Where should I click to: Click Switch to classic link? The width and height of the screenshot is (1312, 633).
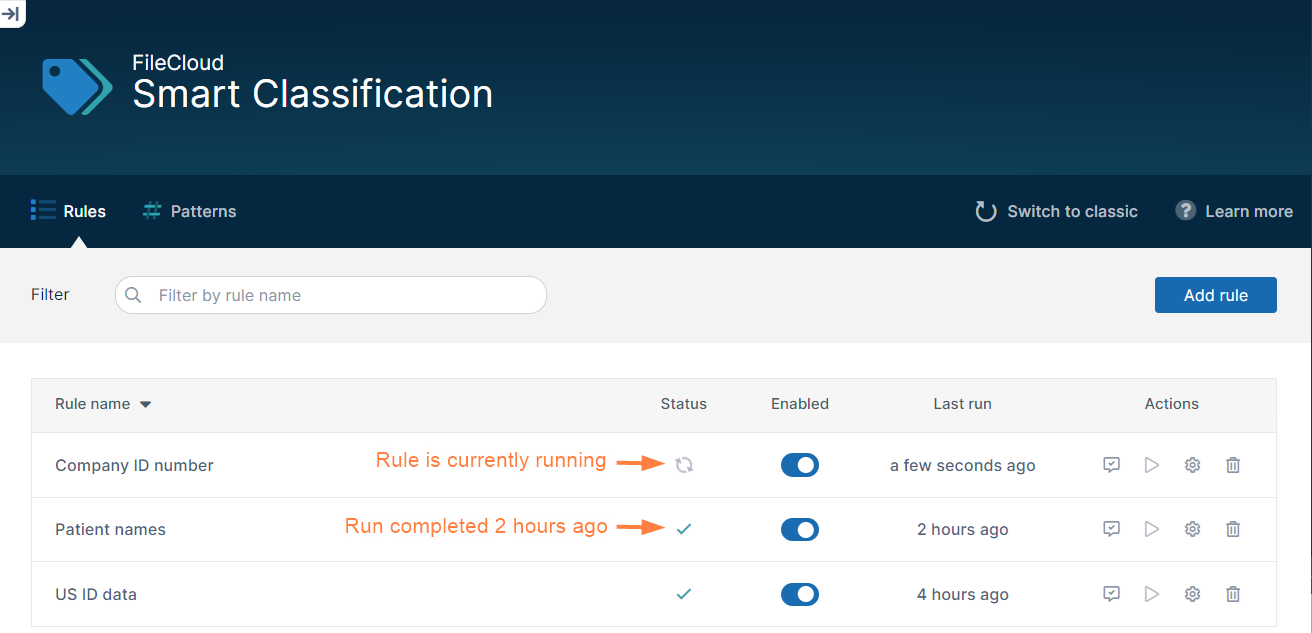point(1057,211)
